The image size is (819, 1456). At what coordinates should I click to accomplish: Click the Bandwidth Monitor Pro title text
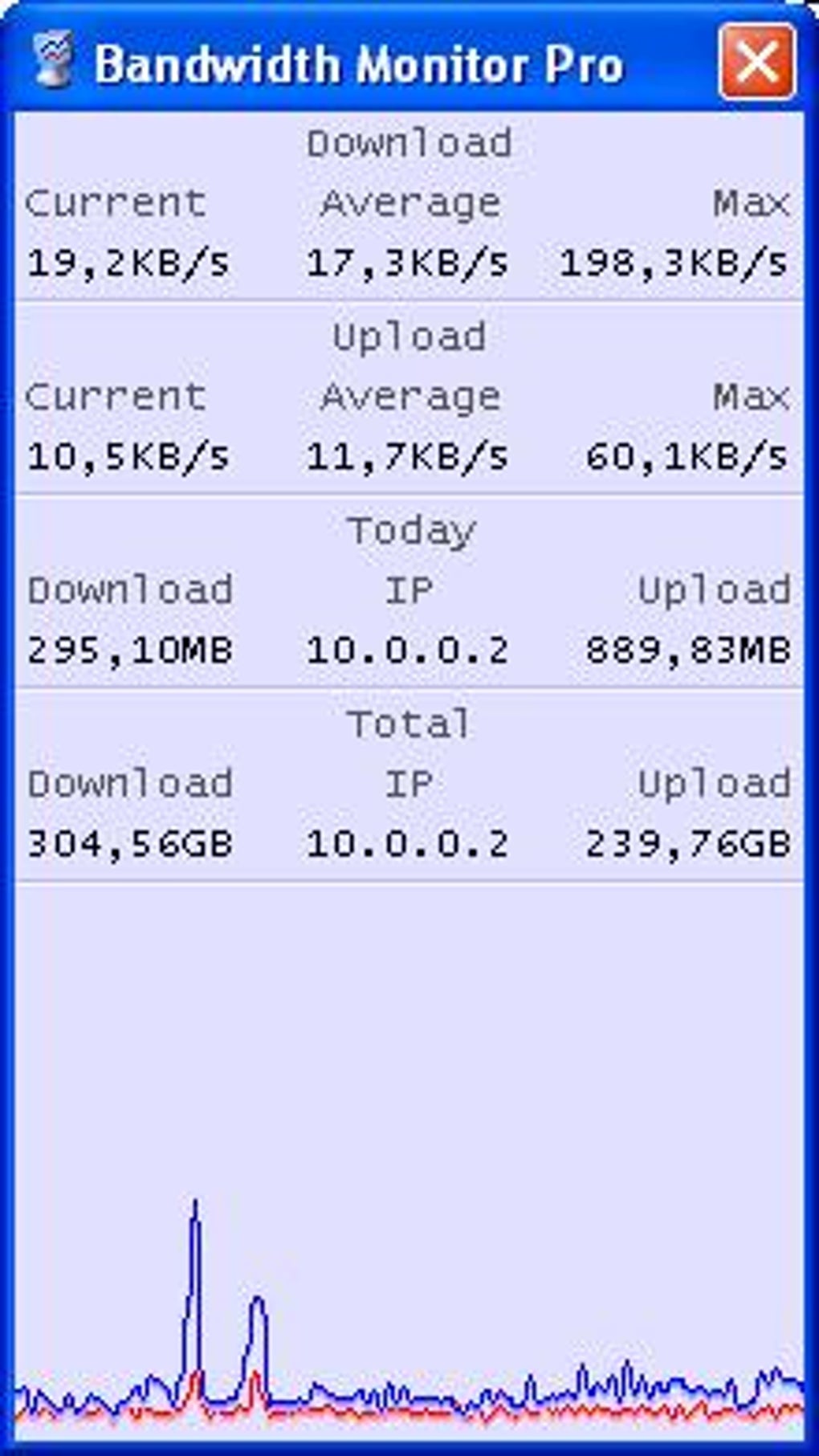pyautogui.click(x=358, y=64)
